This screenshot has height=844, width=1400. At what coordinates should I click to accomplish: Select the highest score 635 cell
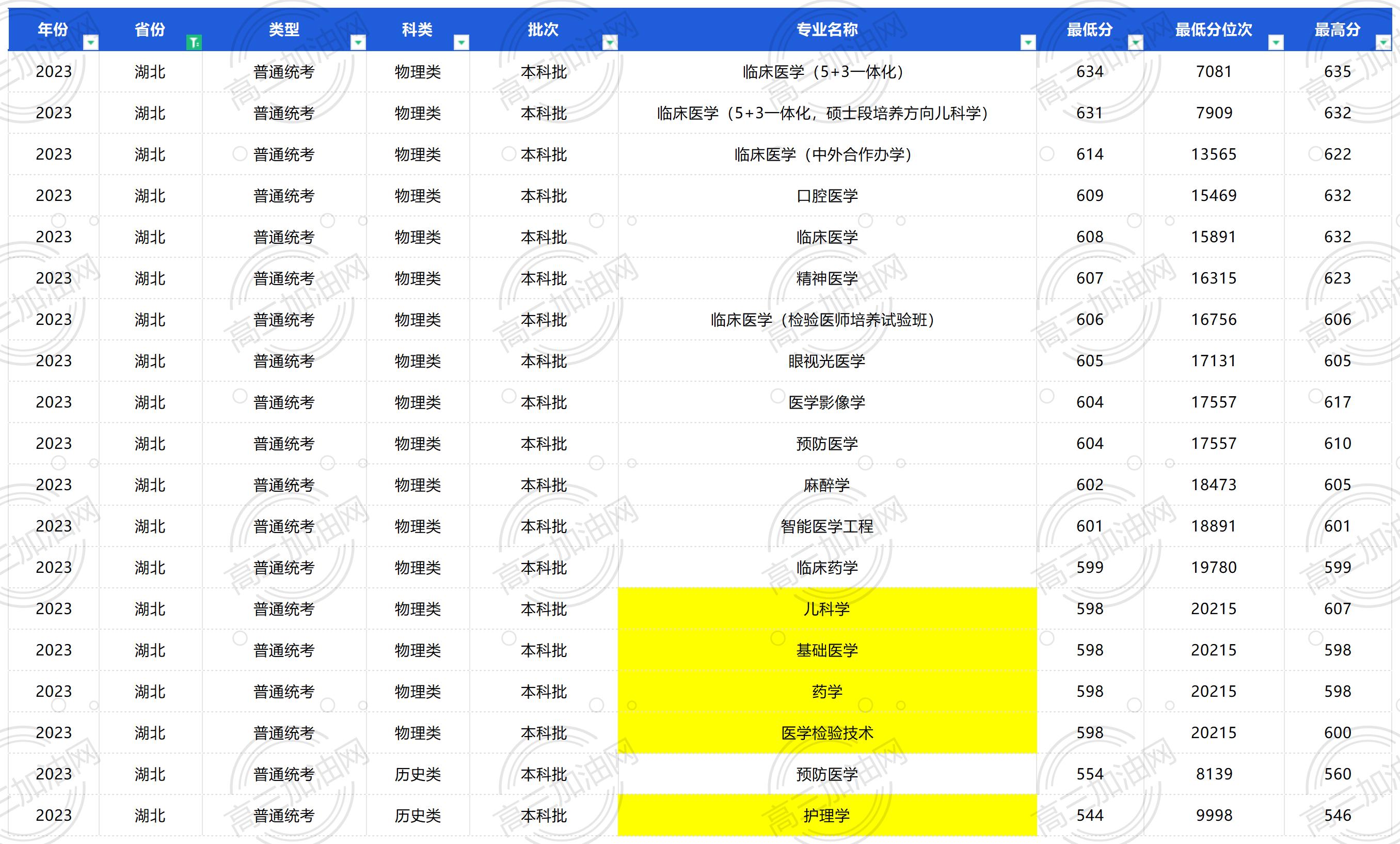(1338, 72)
